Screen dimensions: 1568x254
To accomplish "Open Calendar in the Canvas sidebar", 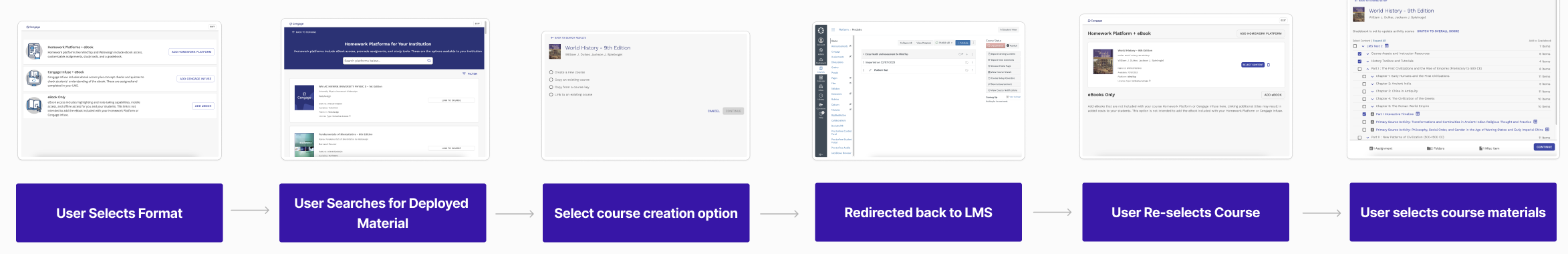I will [x=821, y=78].
